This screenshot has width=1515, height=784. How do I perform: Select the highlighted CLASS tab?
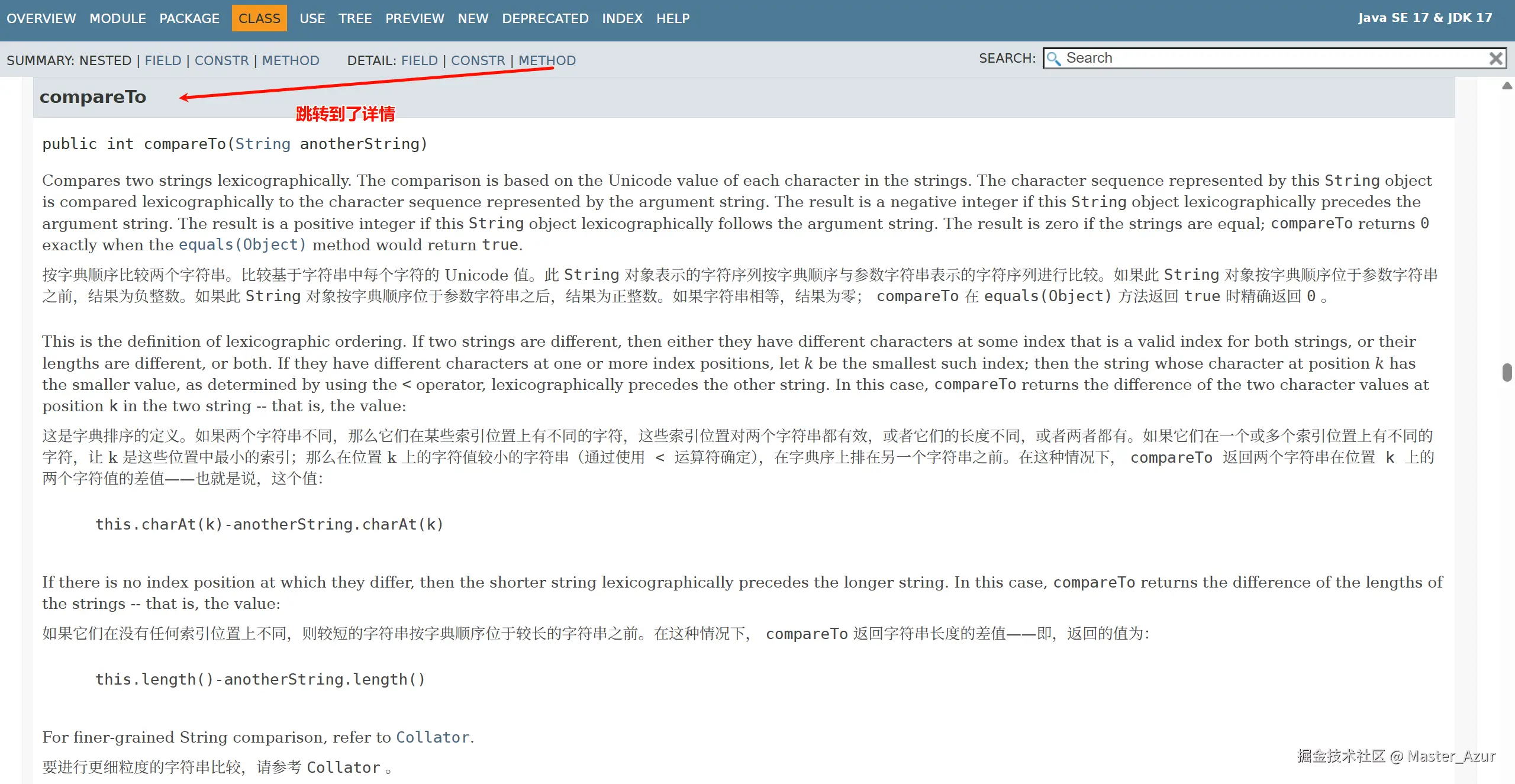pyautogui.click(x=259, y=18)
